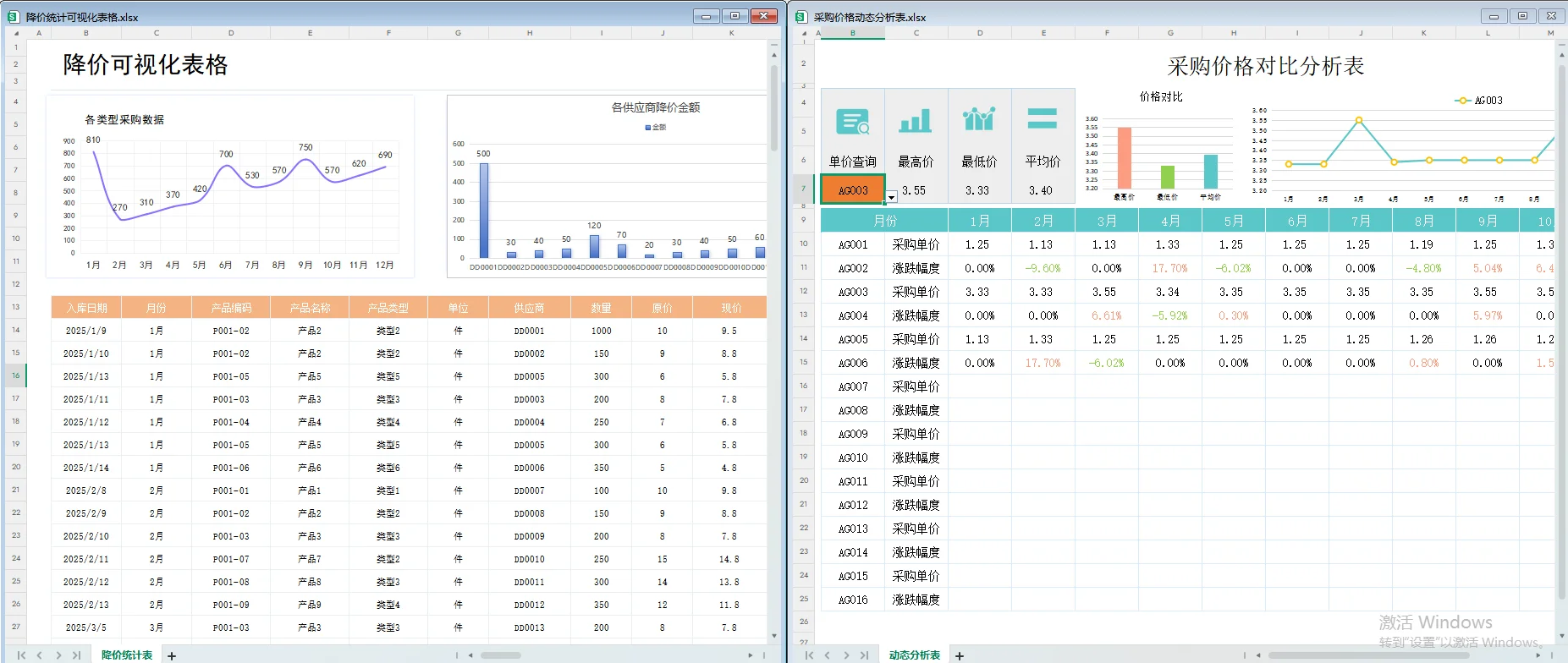The width and height of the screenshot is (1568, 663).
Task: Select the AG007 row label
Action: (853, 386)
